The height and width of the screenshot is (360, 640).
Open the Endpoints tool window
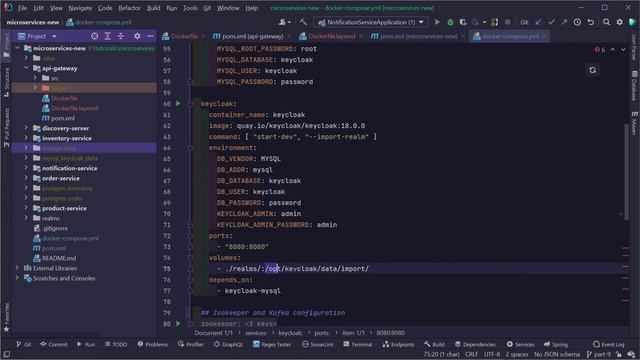pos(398,344)
